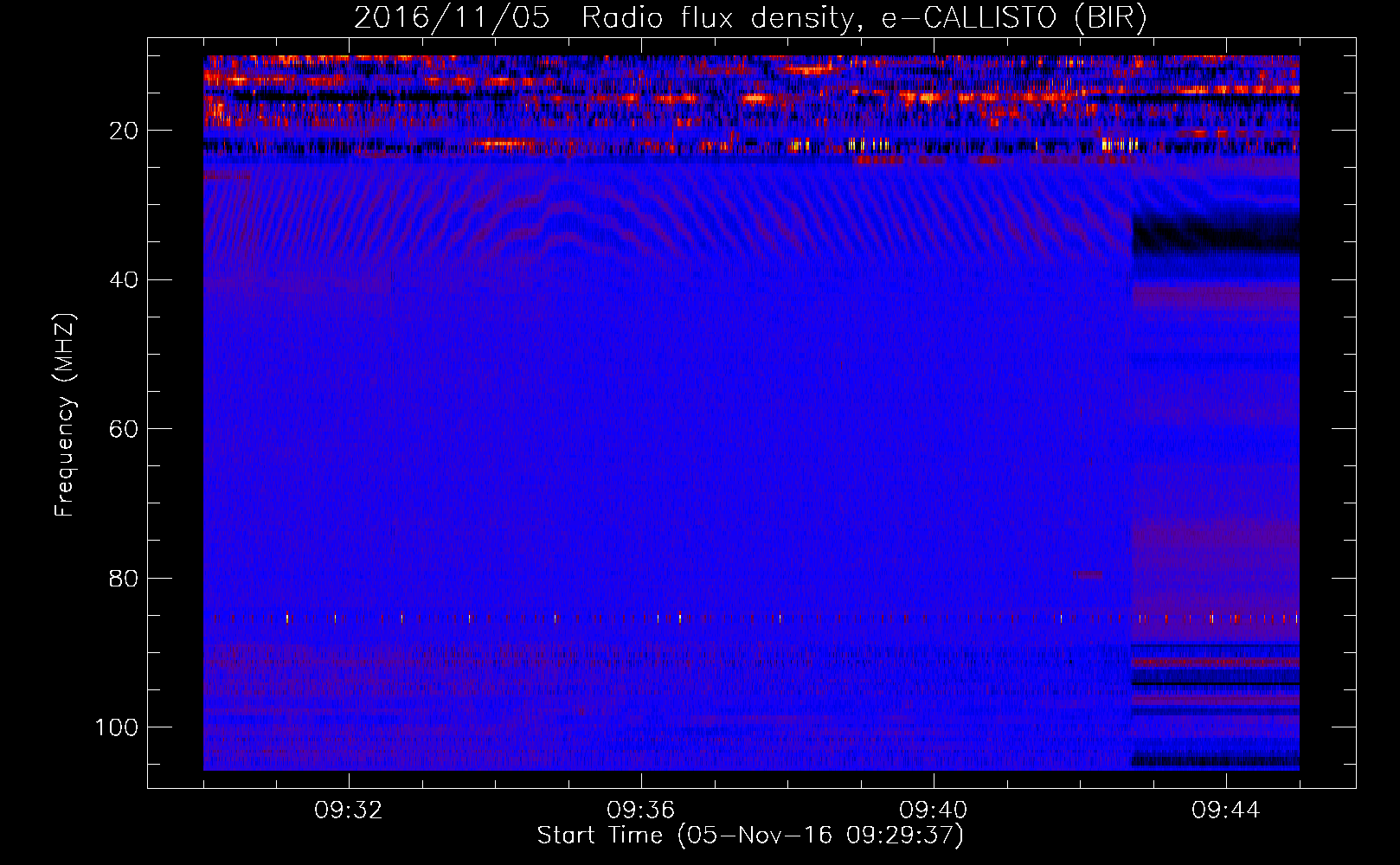This screenshot has height=865, width=1400.
Task: Click the 40 frequency tick label
Action: [125, 280]
